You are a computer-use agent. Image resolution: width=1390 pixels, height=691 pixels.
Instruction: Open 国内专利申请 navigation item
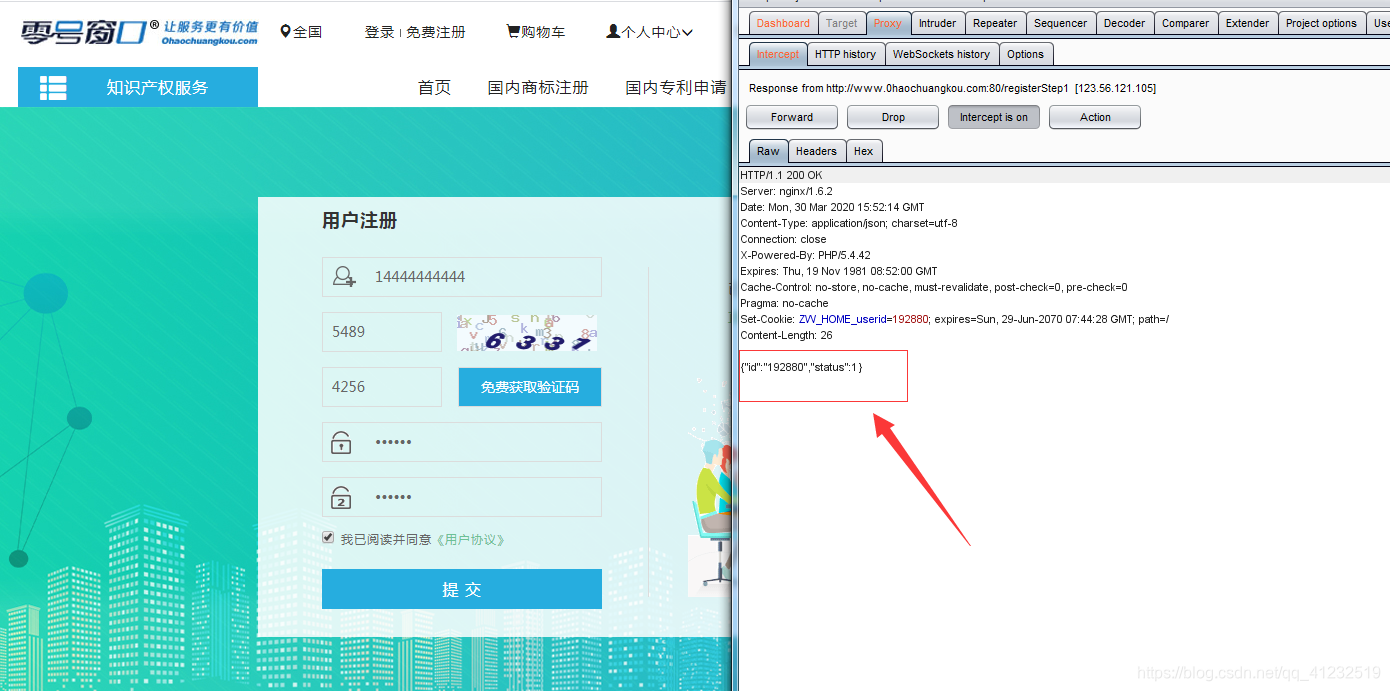pyautogui.click(x=676, y=88)
